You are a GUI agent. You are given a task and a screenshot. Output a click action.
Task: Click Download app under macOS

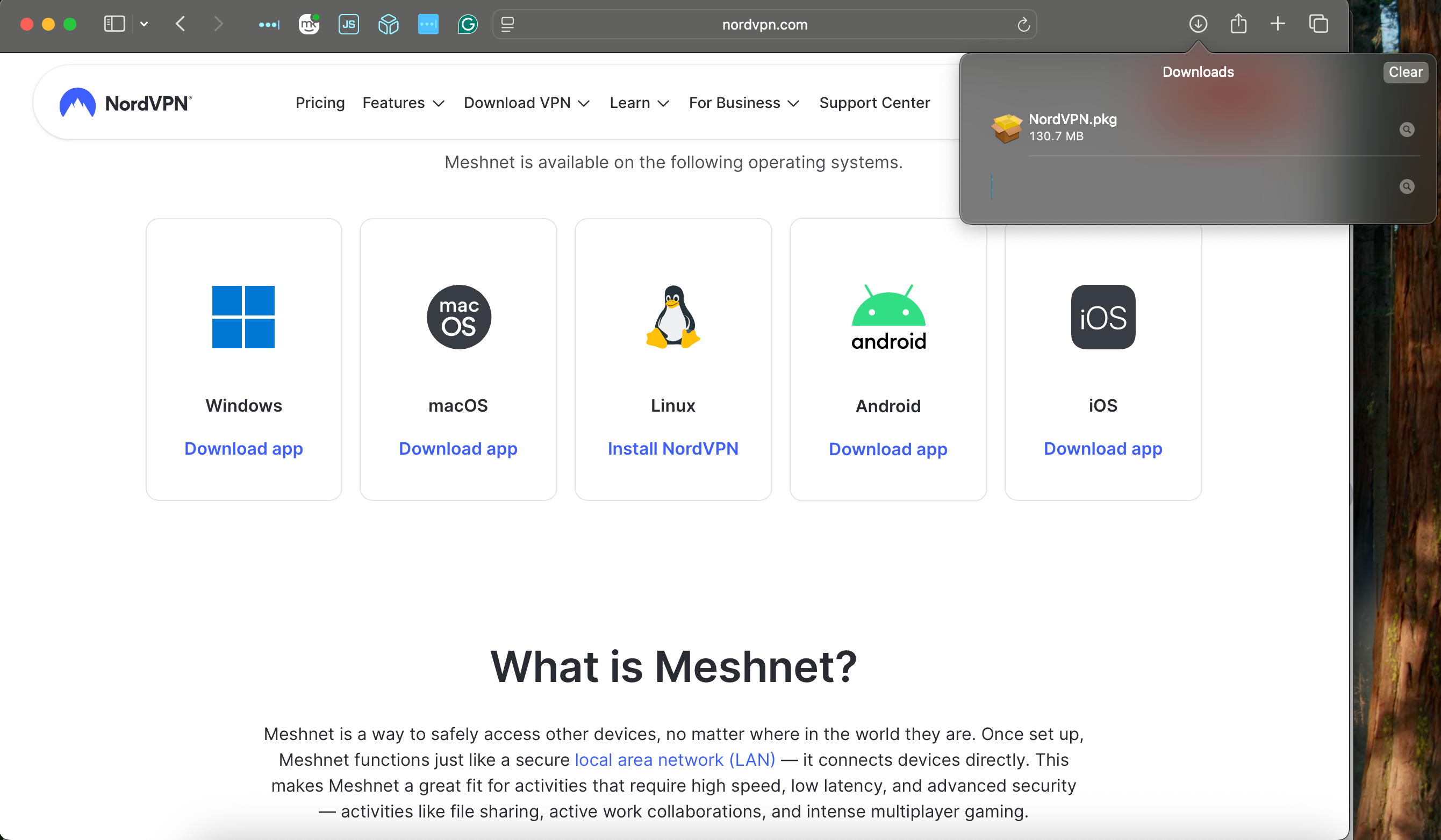tap(458, 449)
